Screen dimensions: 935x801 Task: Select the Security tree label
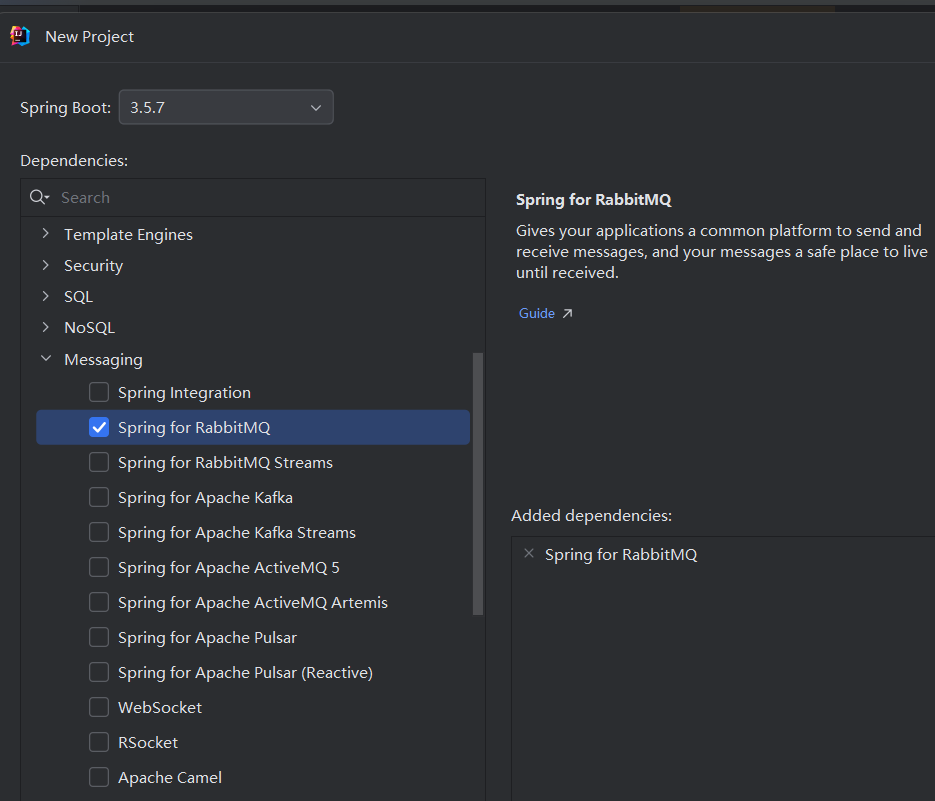94,265
